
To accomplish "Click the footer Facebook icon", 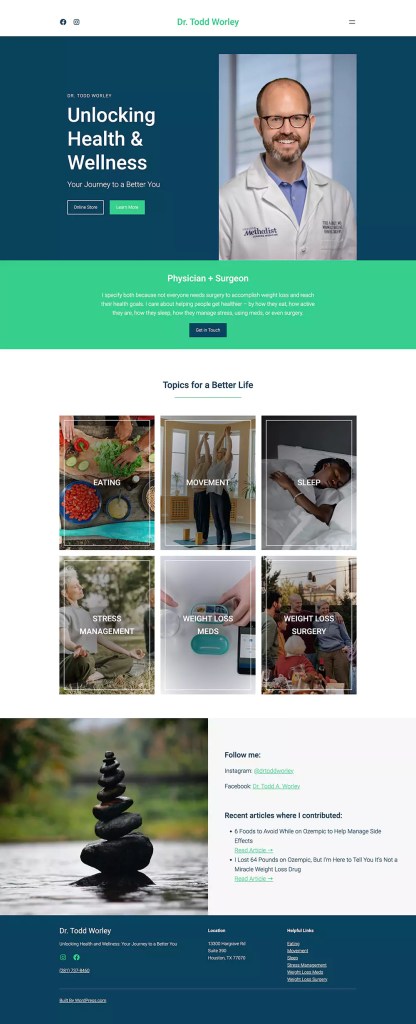I will [76, 957].
